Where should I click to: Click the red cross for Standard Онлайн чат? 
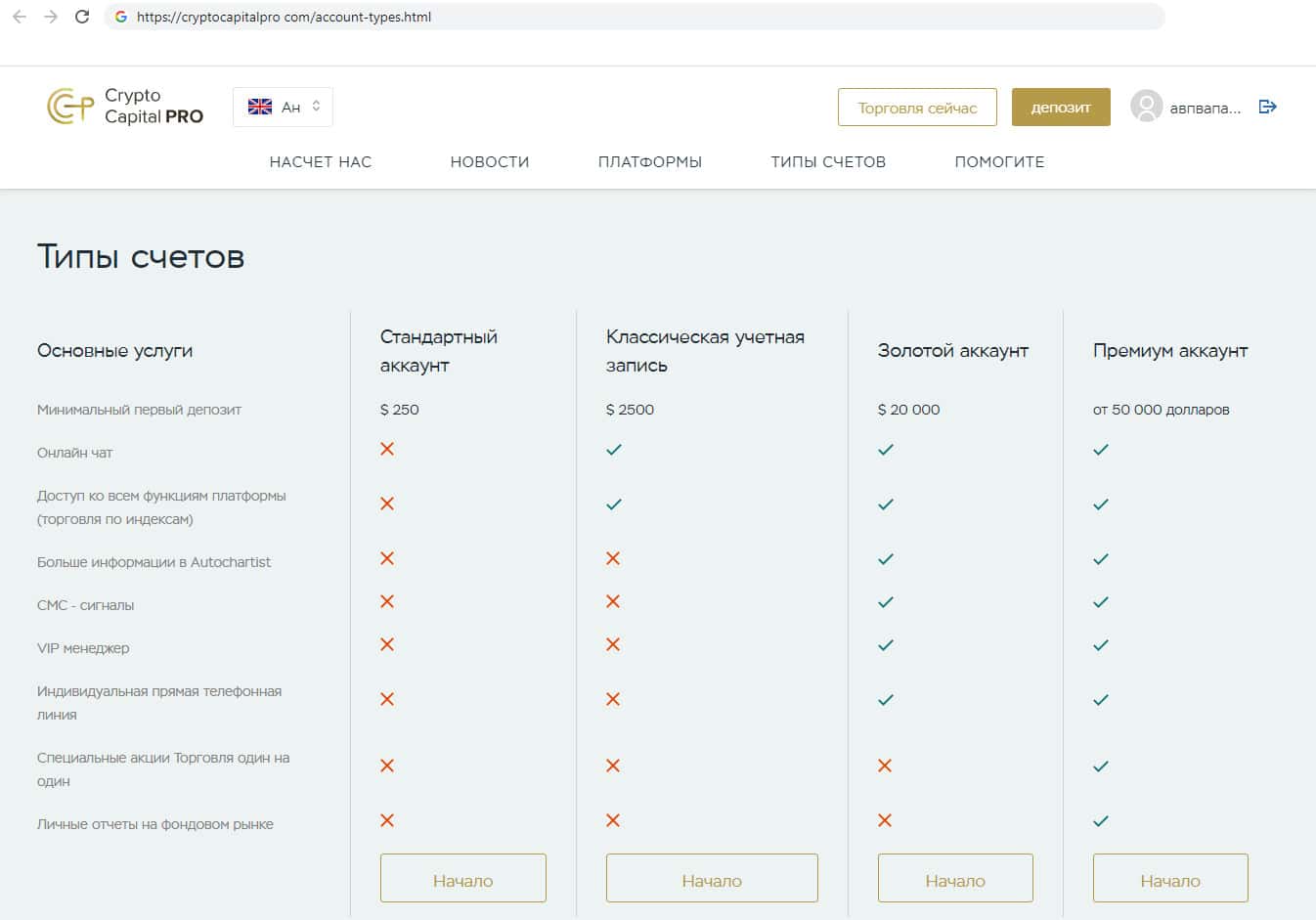click(387, 449)
